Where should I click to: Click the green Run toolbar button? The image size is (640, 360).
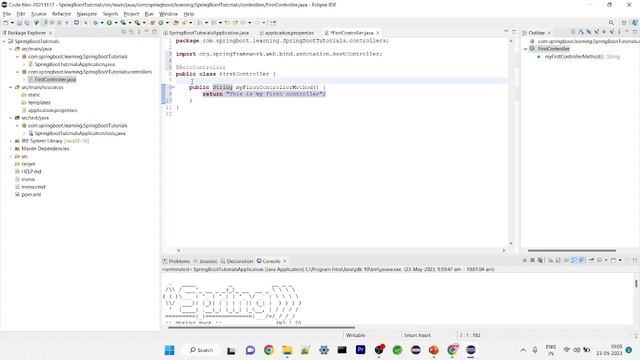[109, 23]
